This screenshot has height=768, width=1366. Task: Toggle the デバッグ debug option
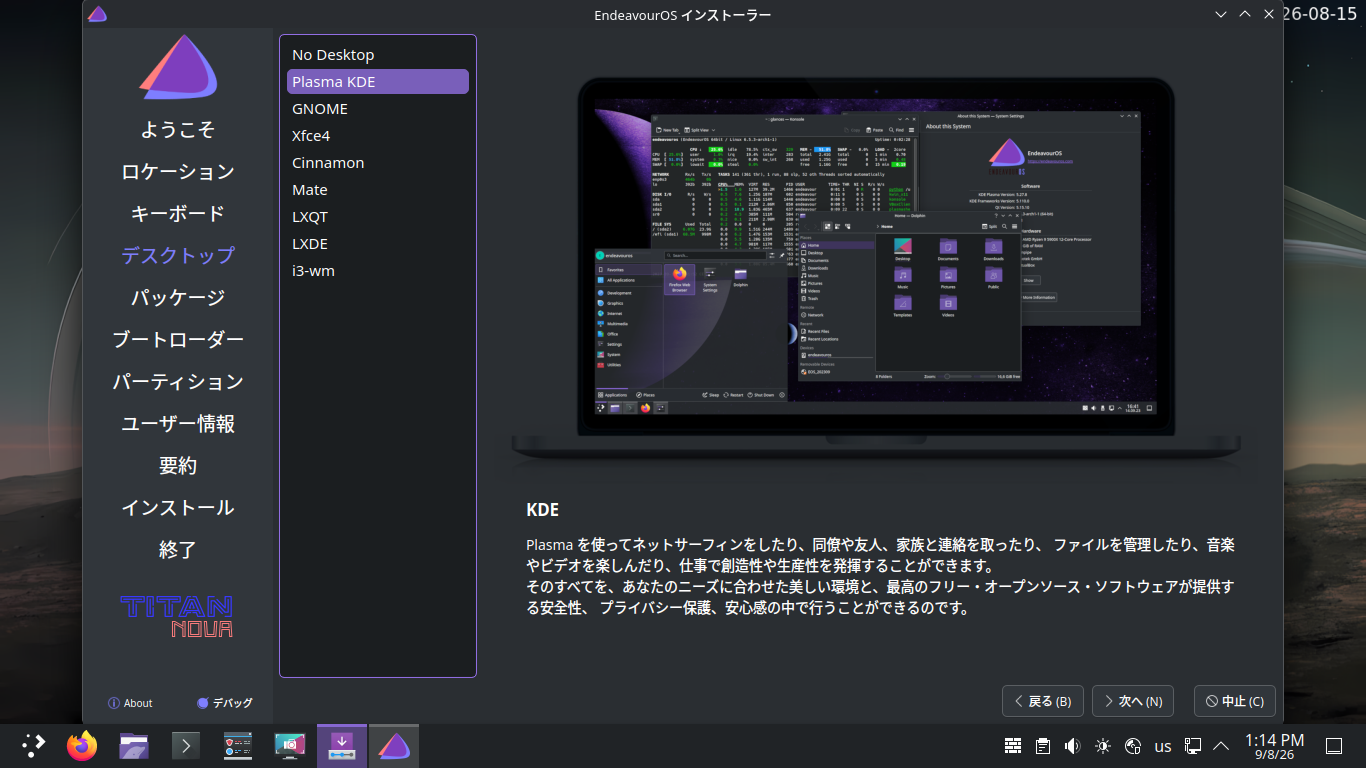225,703
